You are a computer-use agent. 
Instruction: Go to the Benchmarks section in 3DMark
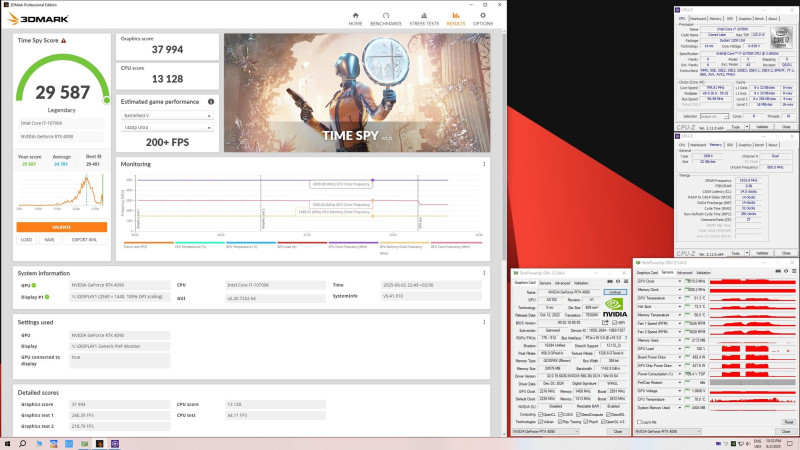386,19
